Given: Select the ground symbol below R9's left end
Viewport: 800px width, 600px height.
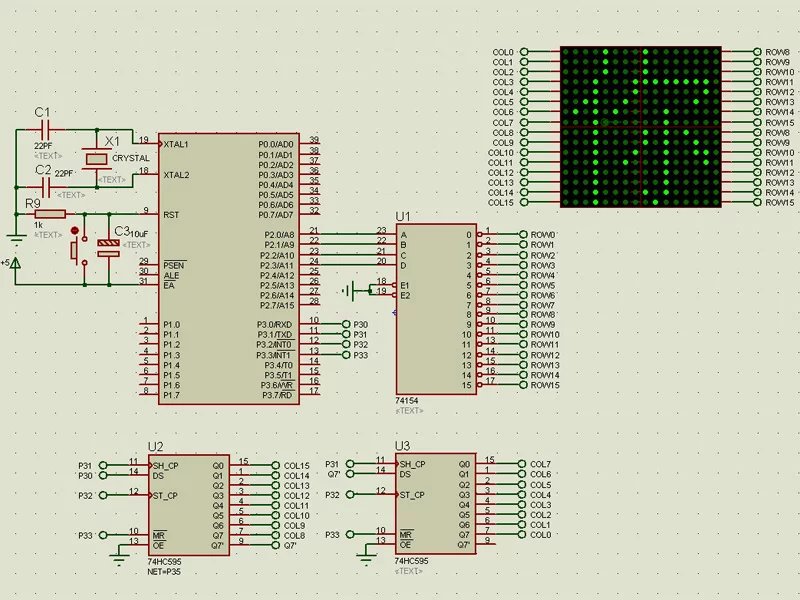Looking at the screenshot, I should pyautogui.click(x=16, y=238).
